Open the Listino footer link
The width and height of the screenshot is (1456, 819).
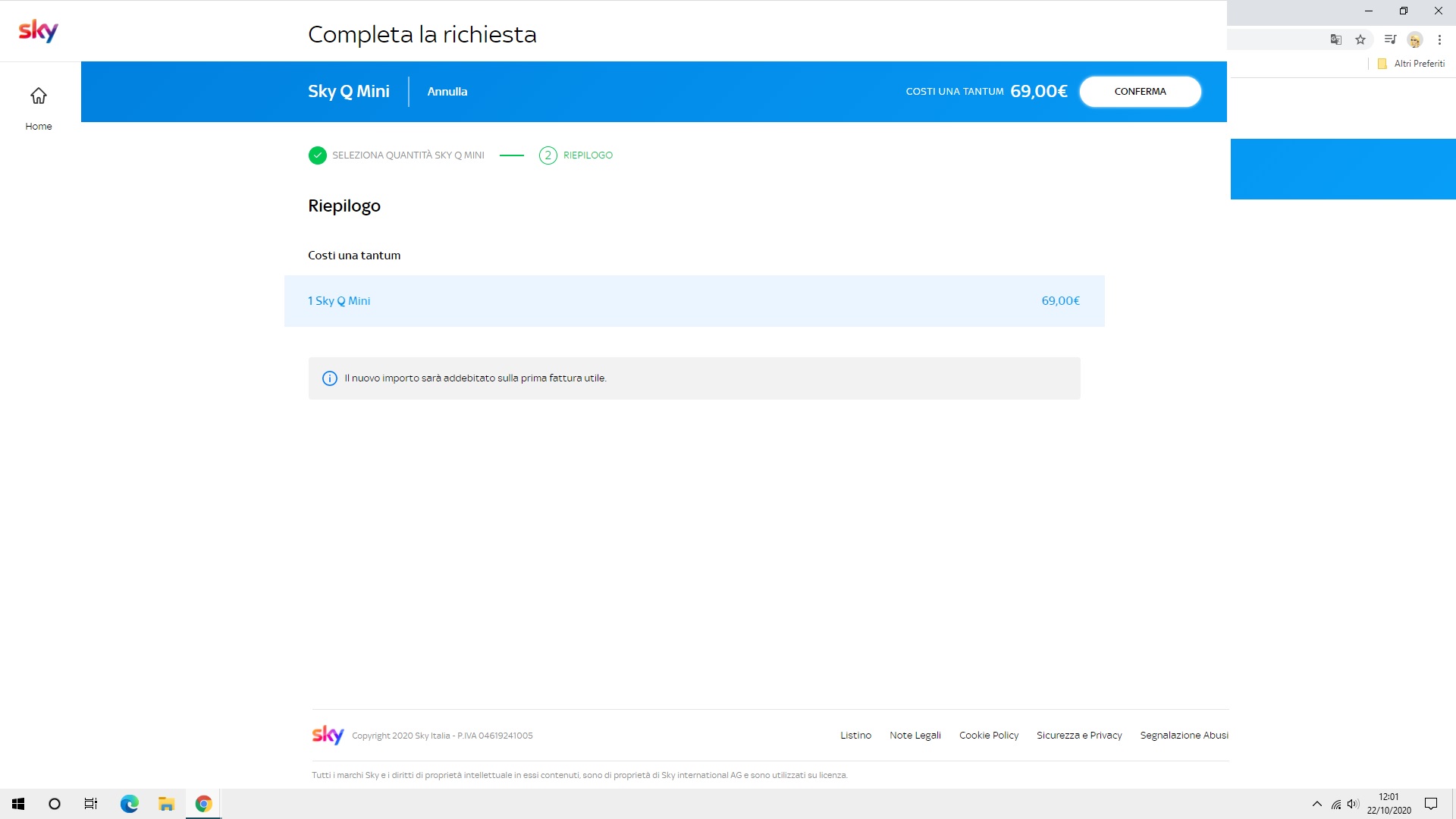pos(855,736)
